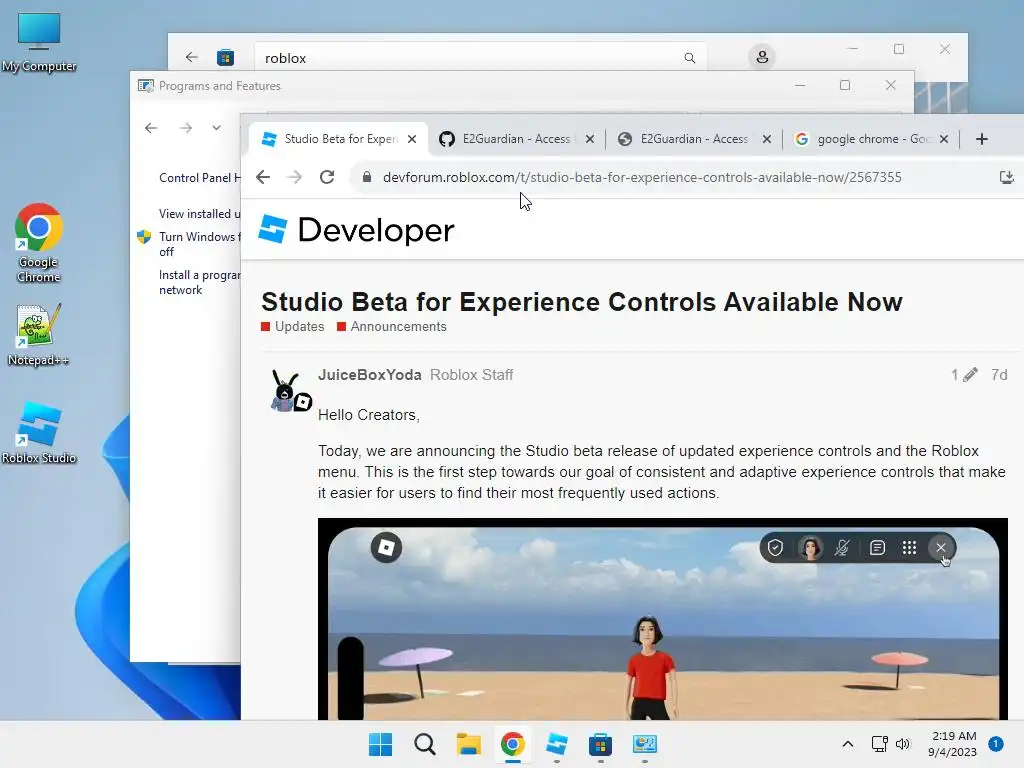Click the Updates category link
Screen dimensions: 1024x768
point(293,327)
